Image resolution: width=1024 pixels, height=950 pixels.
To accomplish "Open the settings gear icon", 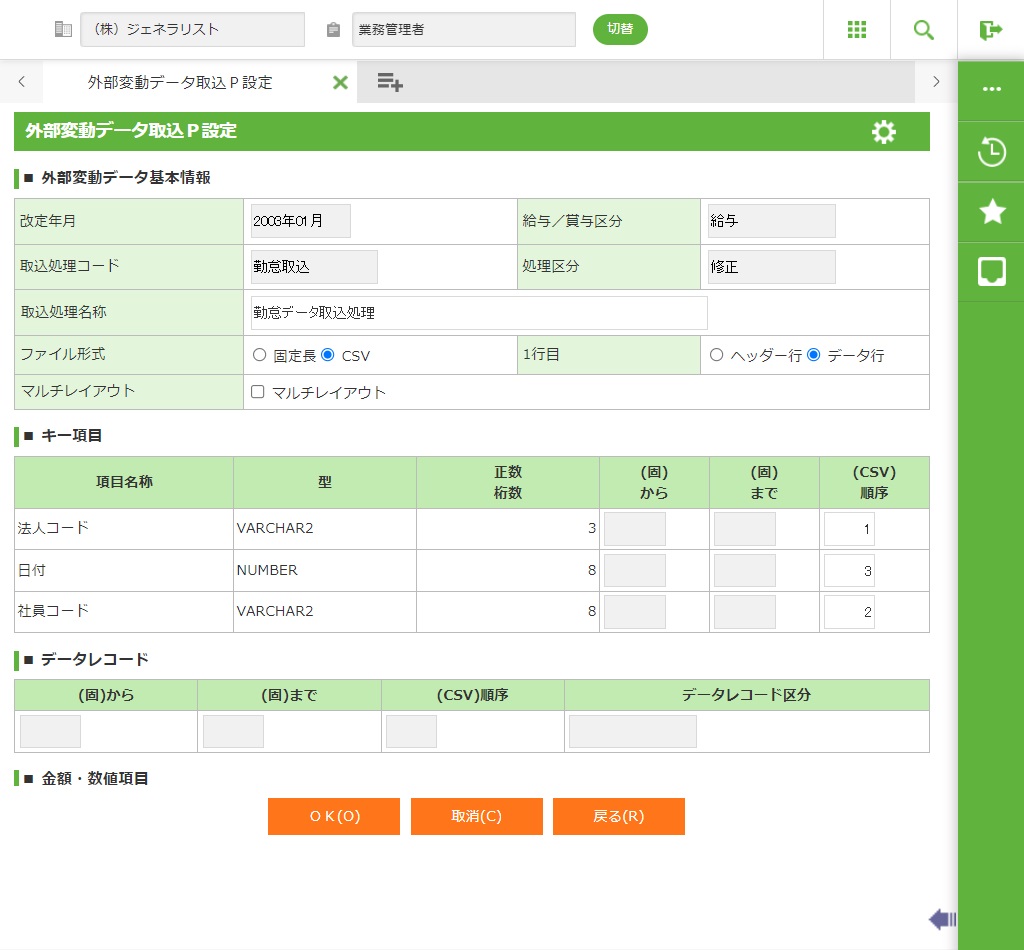I will coord(883,132).
